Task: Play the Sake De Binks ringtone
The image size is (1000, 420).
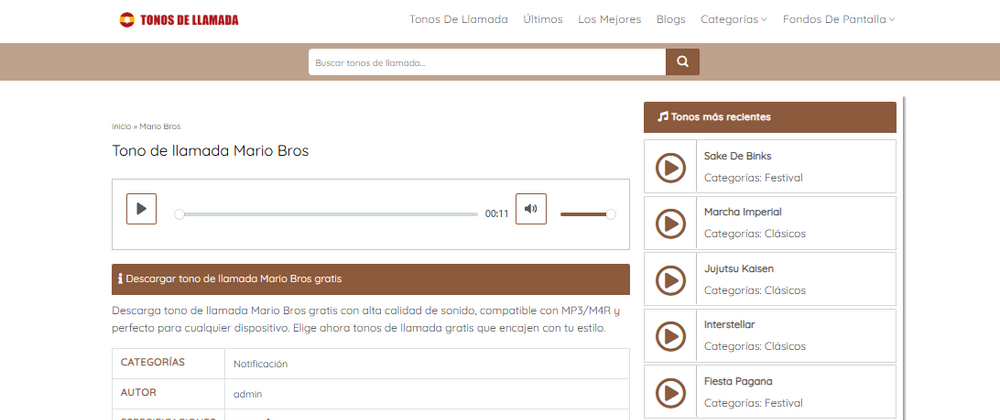Action: [670, 168]
